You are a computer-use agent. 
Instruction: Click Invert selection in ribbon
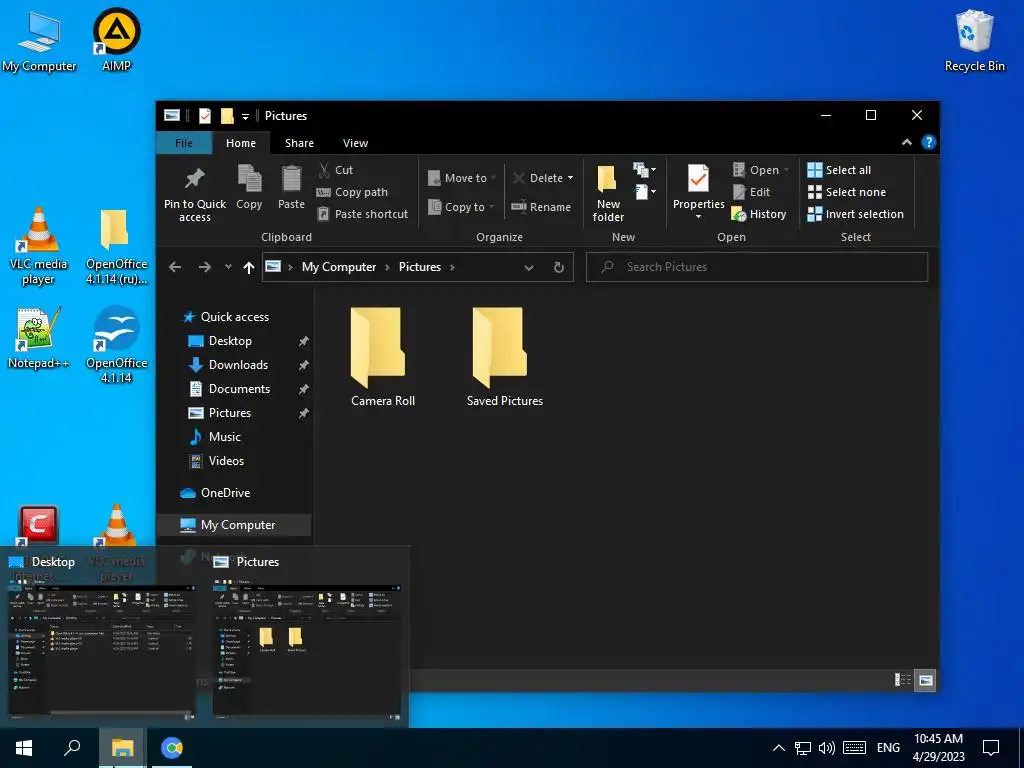(856, 214)
